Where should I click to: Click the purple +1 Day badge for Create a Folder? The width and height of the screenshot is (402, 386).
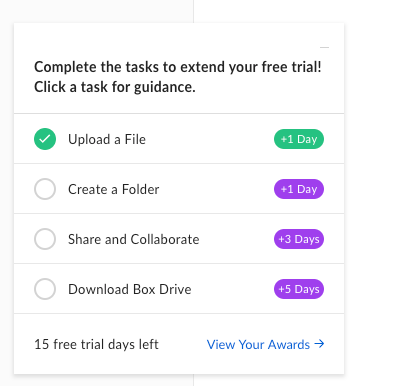pyautogui.click(x=299, y=189)
